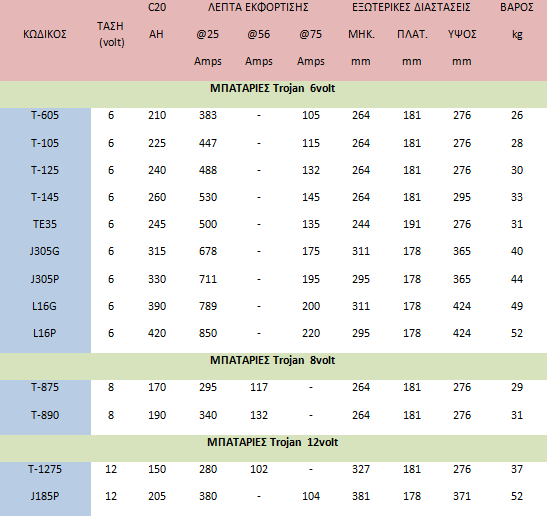Click the T-105 code cell
The image size is (547, 516).
coord(45,143)
